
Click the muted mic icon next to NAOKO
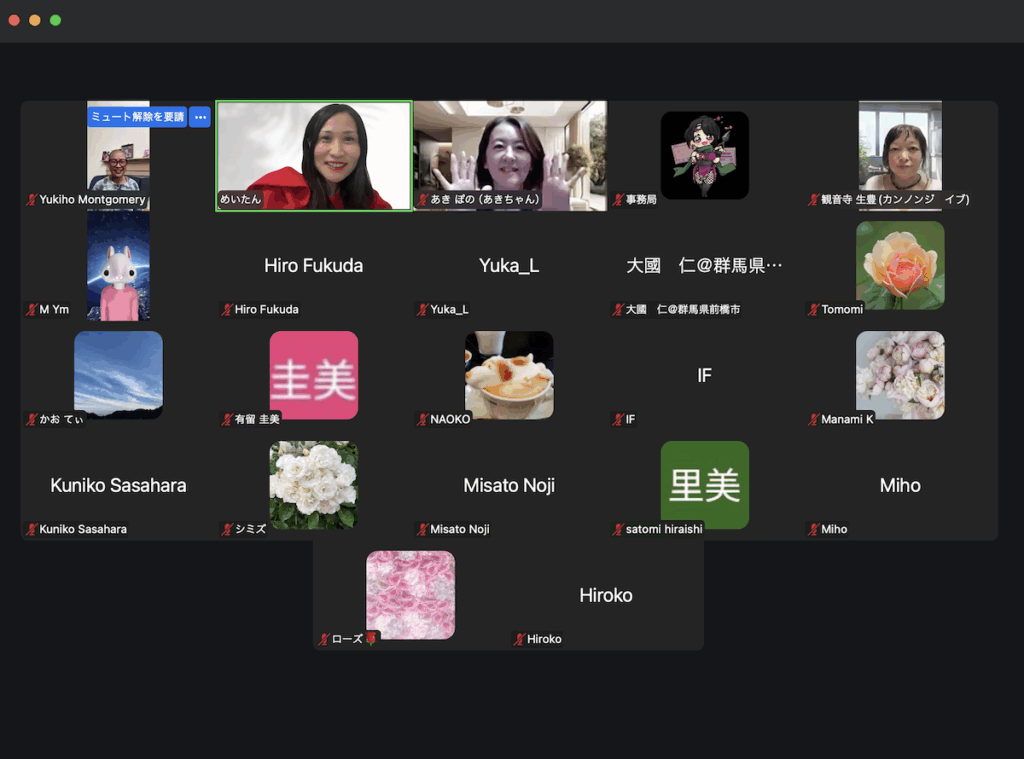pyautogui.click(x=423, y=420)
